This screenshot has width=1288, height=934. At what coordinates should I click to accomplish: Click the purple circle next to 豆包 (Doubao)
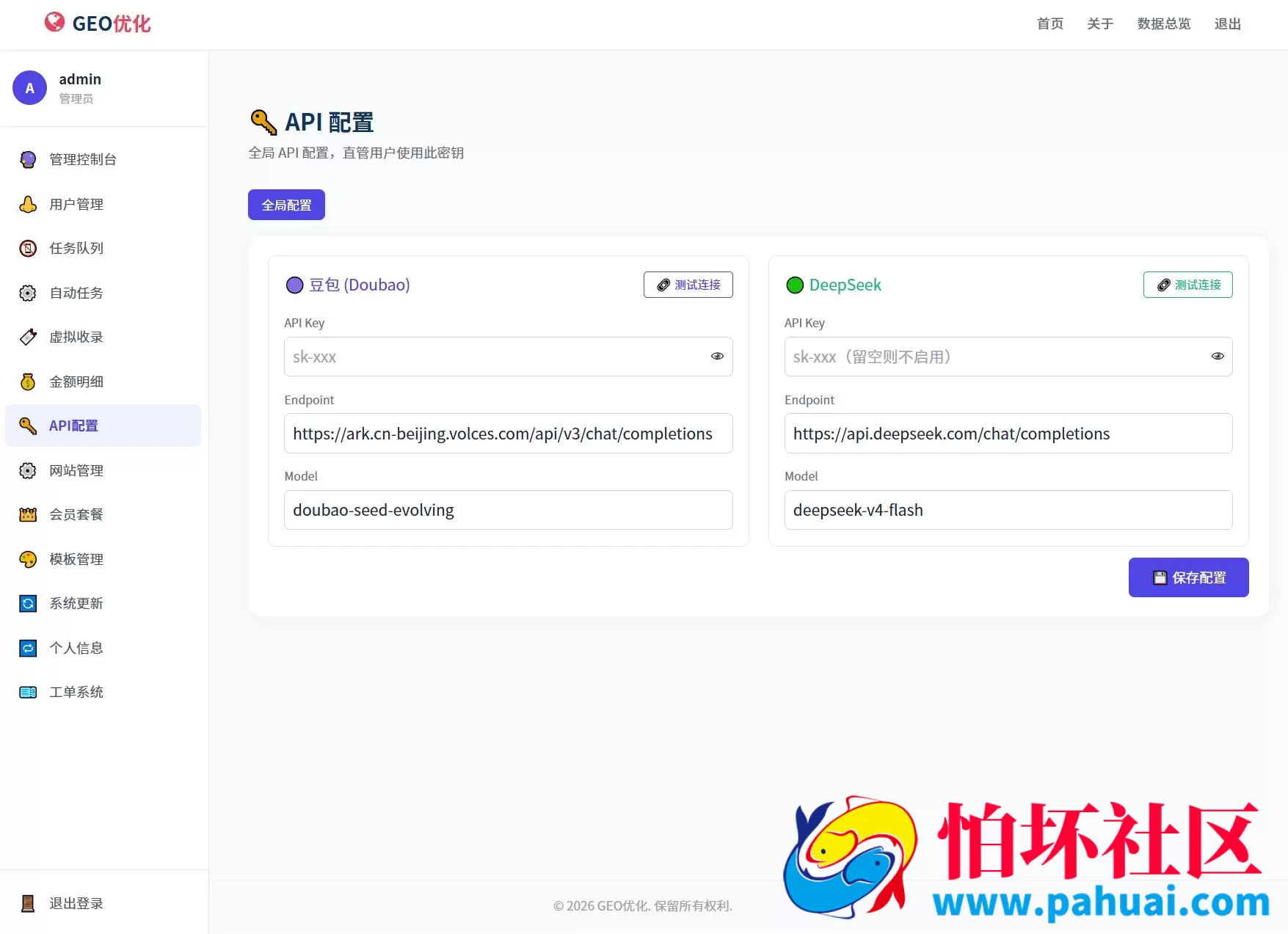click(294, 285)
